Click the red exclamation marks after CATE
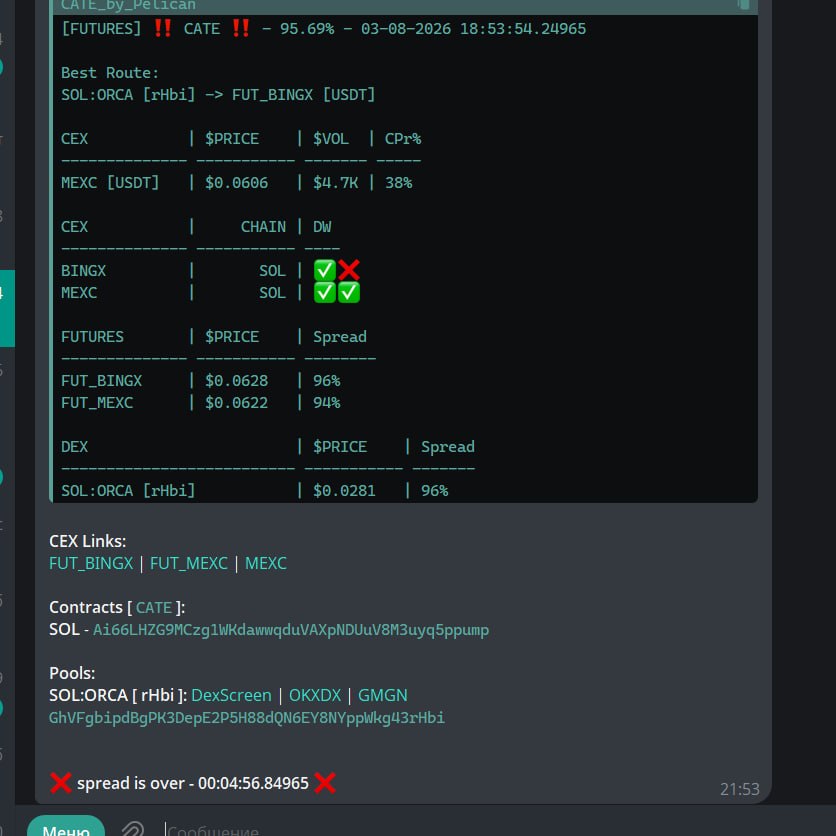 [x=240, y=28]
